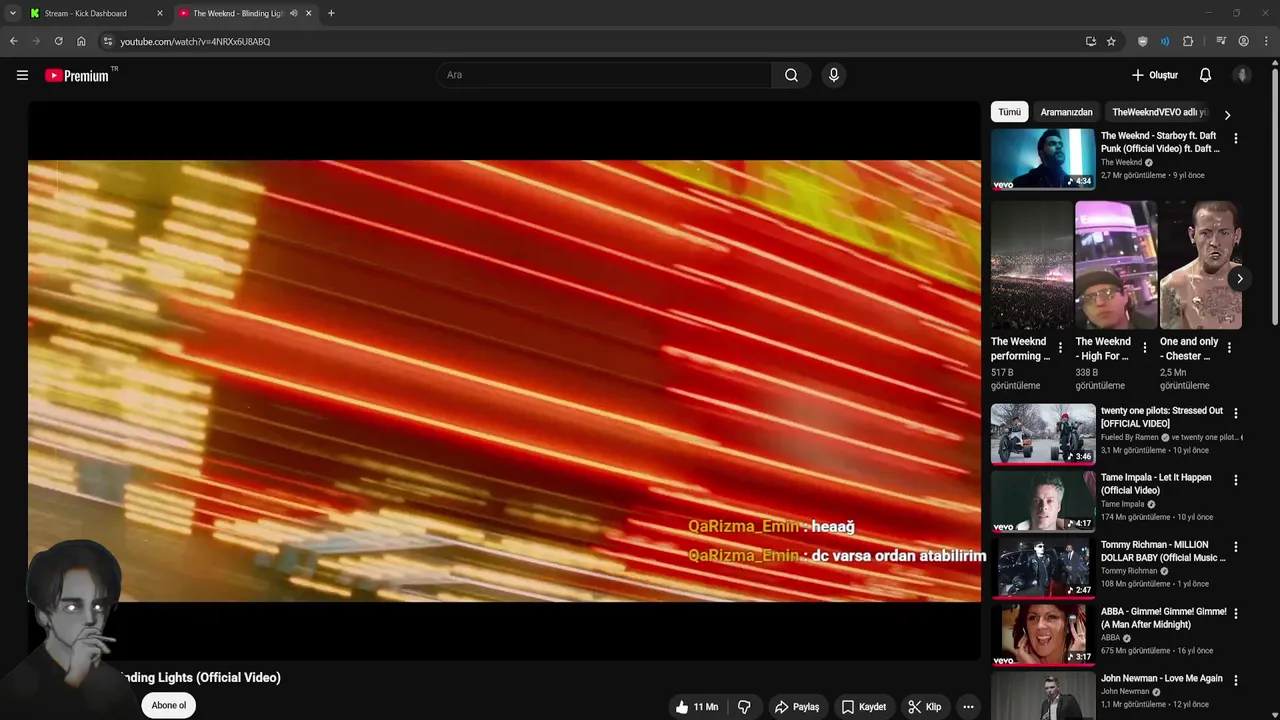Open the YouTube account avatar menu
The height and width of the screenshot is (720, 1280).
pyautogui.click(x=1242, y=75)
